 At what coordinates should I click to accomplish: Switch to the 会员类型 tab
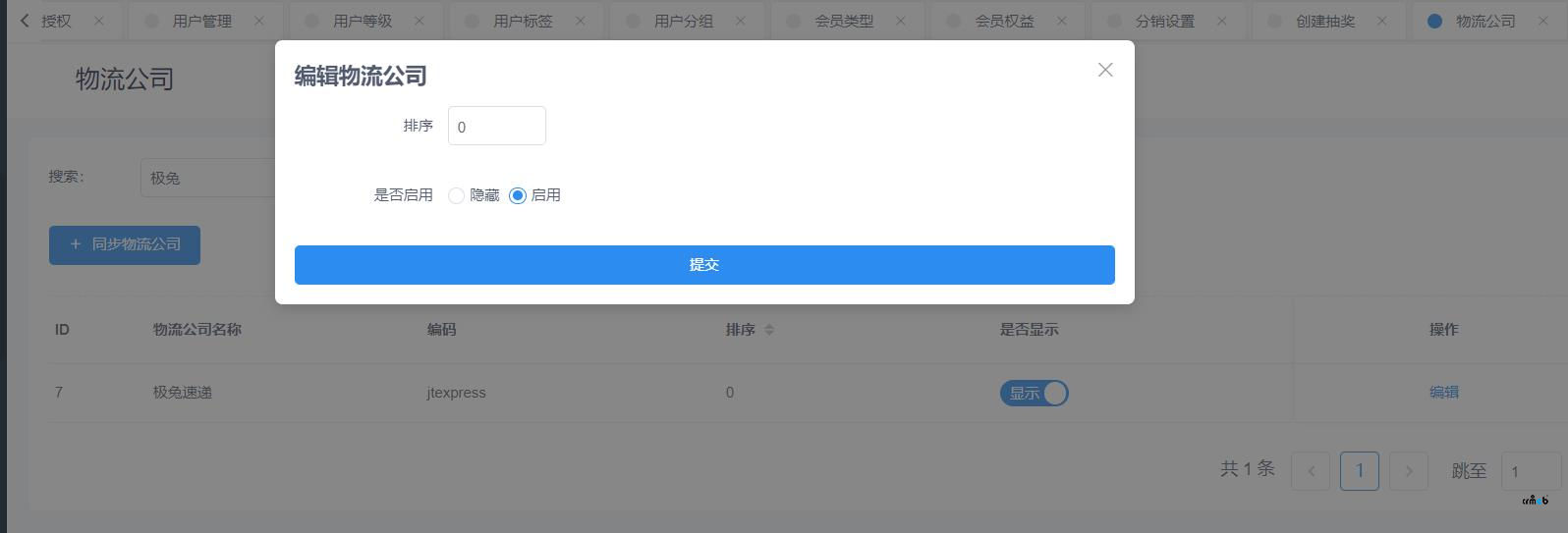[844, 21]
